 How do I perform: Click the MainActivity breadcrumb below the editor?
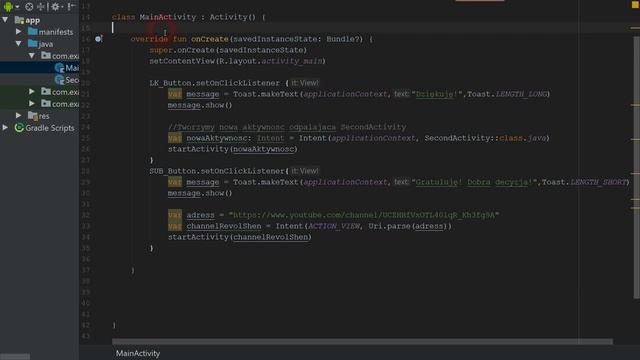tap(138, 353)
